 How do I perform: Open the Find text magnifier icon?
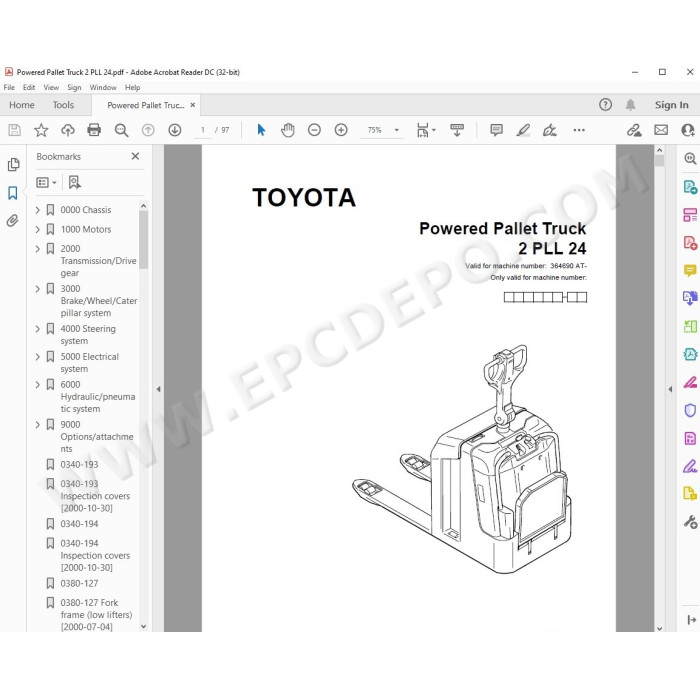121,130
